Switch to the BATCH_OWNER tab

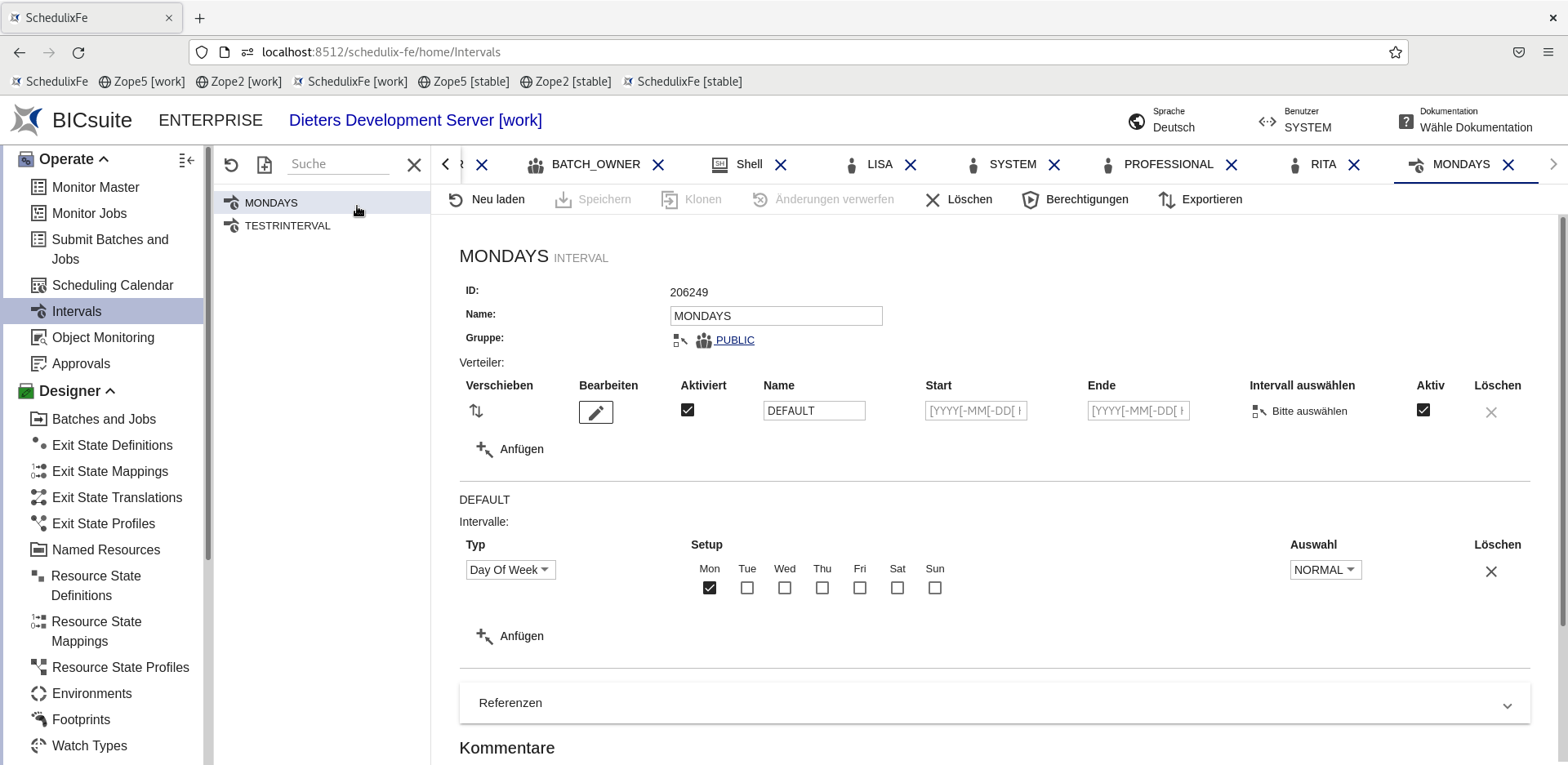tap(595, 165)
